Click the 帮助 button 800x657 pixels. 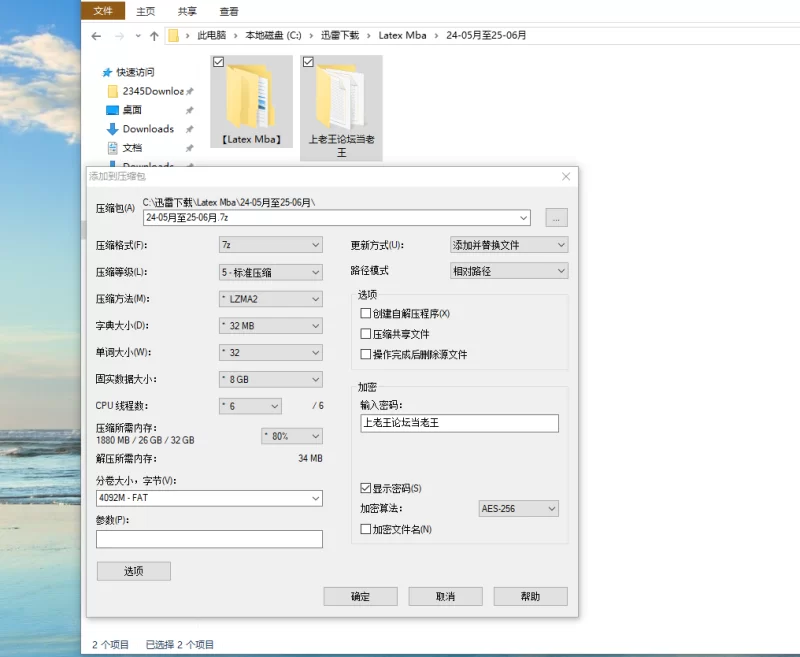[x=531, y=596]
